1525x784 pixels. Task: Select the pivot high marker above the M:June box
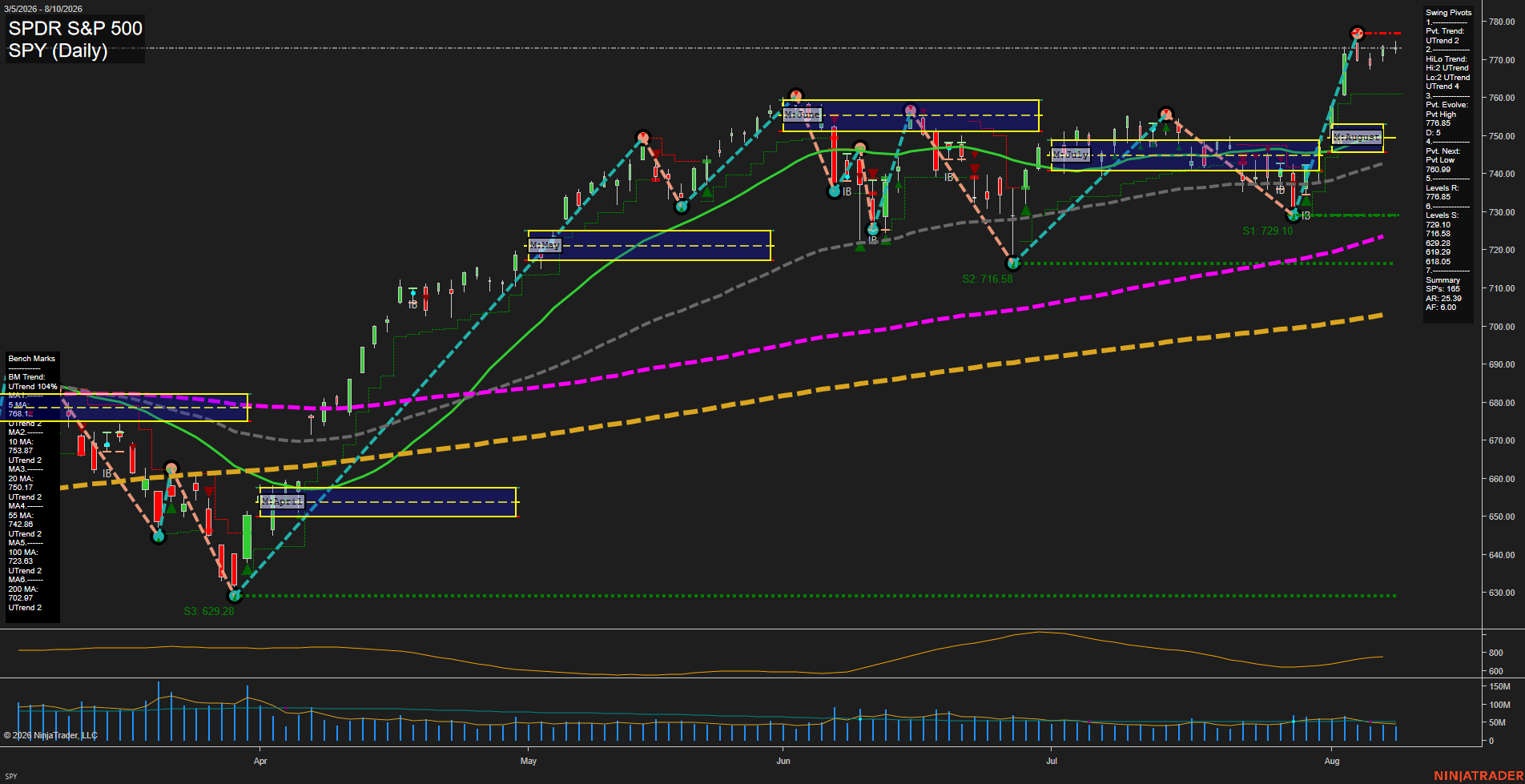click(795, 95)
